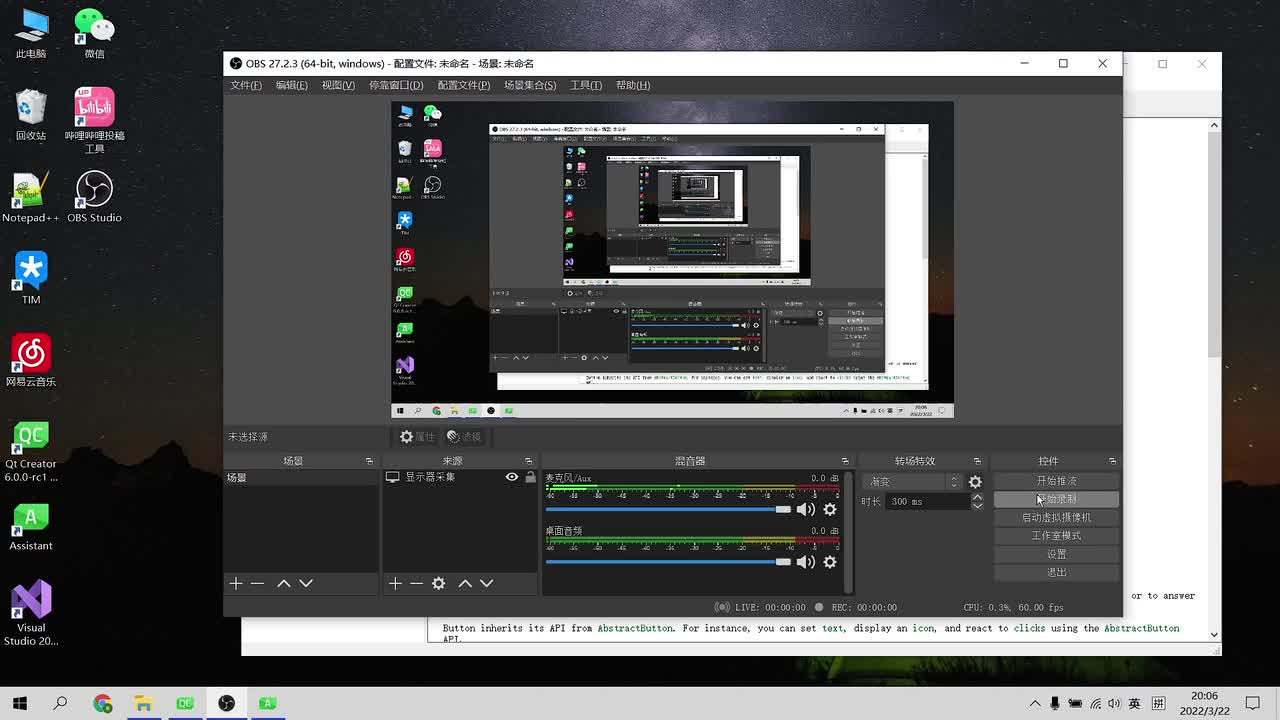
Task: Click the 退出 exit button
Action: [1056, 572]
